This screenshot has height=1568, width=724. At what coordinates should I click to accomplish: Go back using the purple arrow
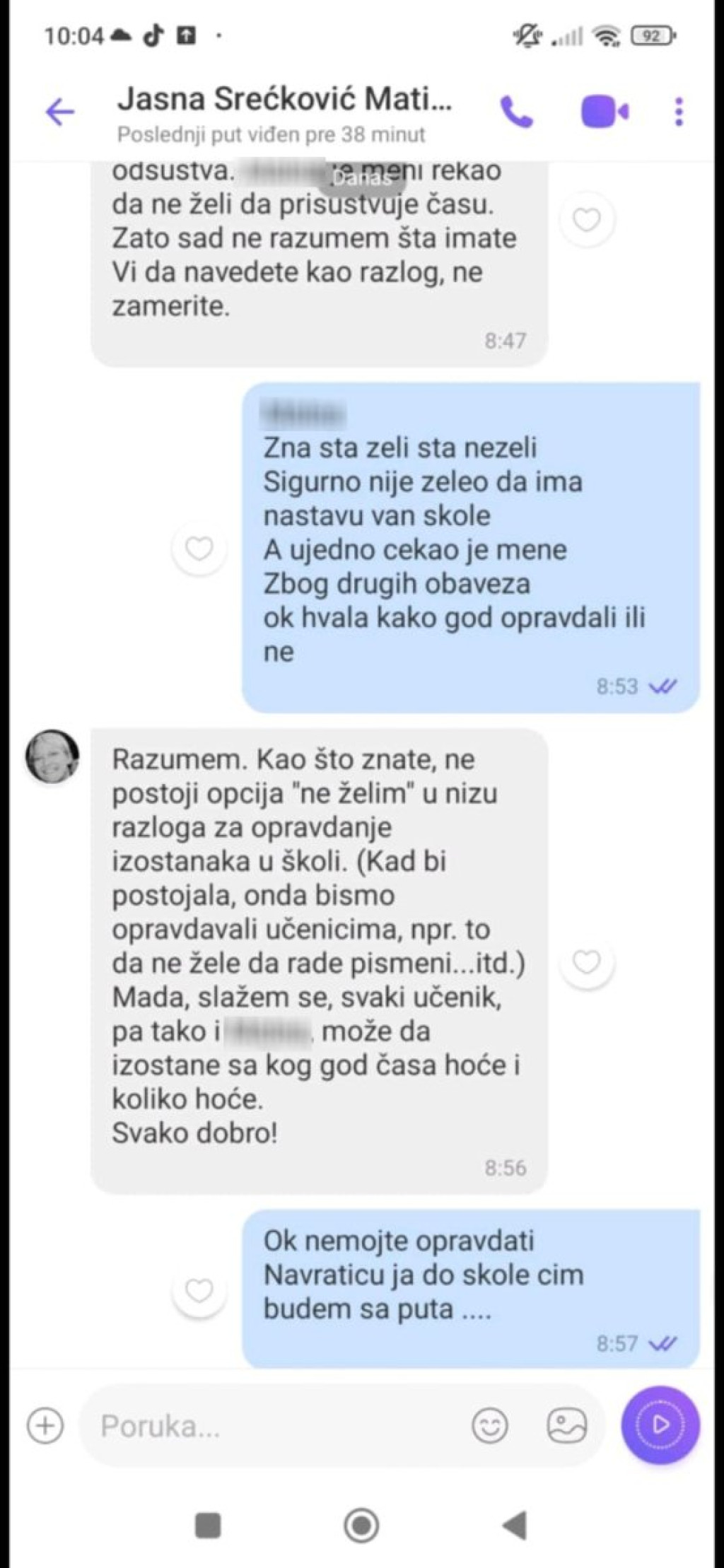click(x=60, y=112)
